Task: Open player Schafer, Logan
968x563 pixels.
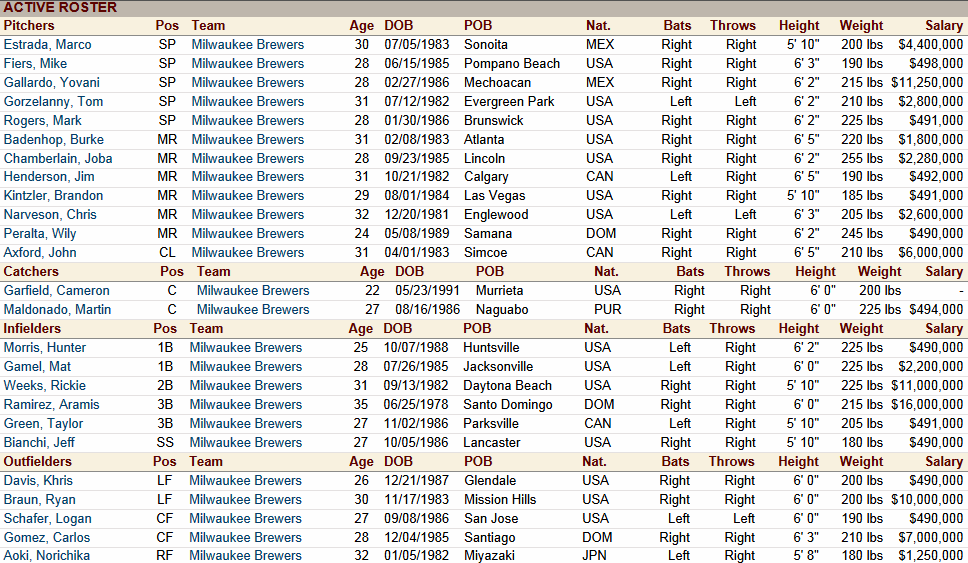Action: (x=48, y=519)
